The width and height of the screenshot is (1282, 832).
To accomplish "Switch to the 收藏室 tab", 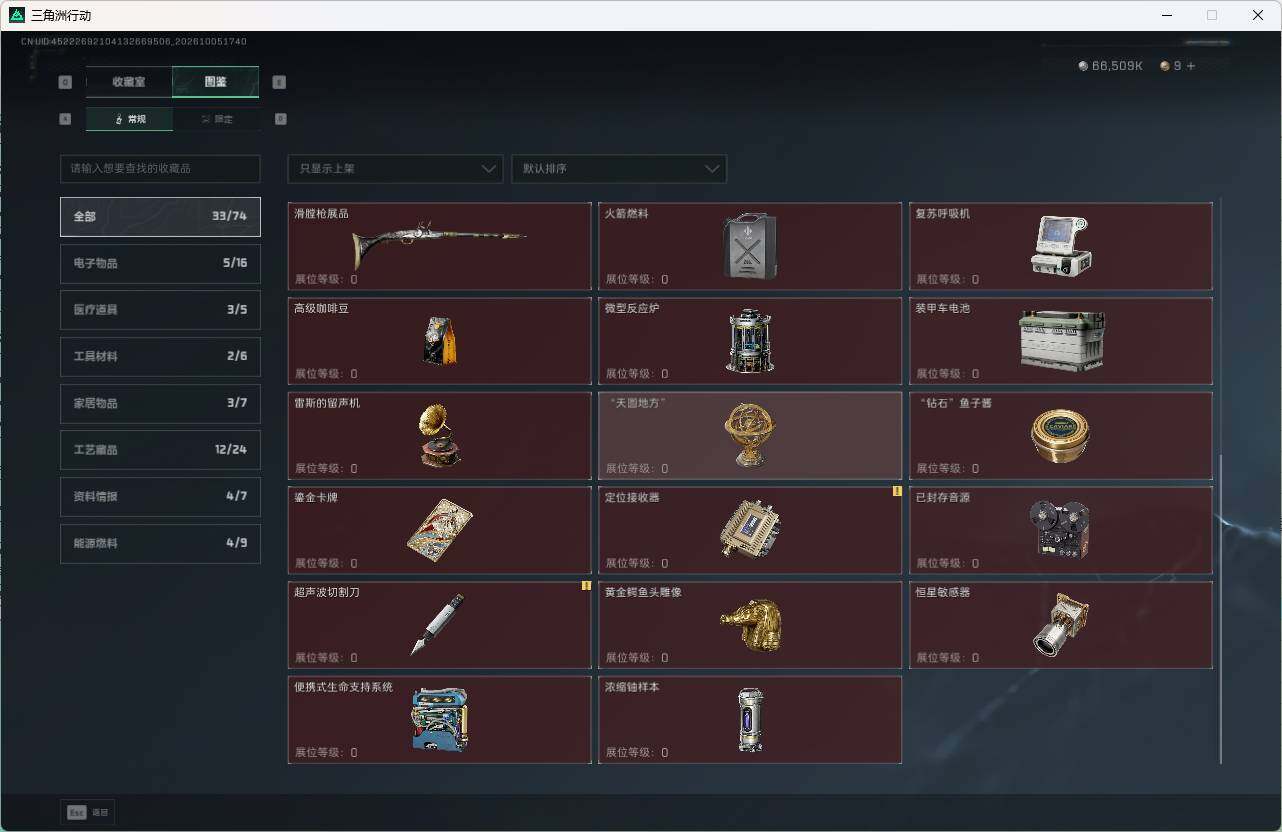I will click(129, 82).
